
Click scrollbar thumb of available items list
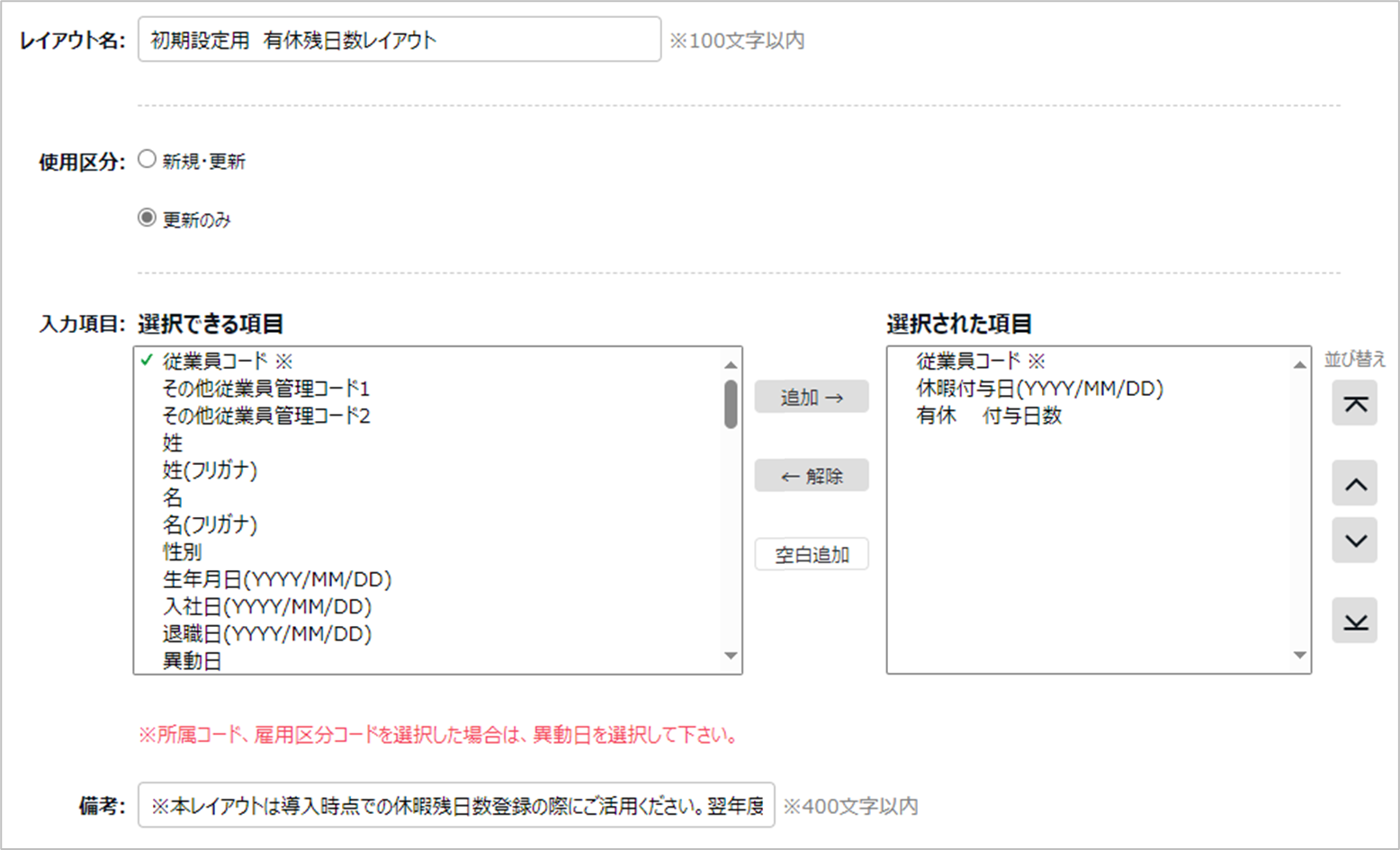tap(731, 404)
